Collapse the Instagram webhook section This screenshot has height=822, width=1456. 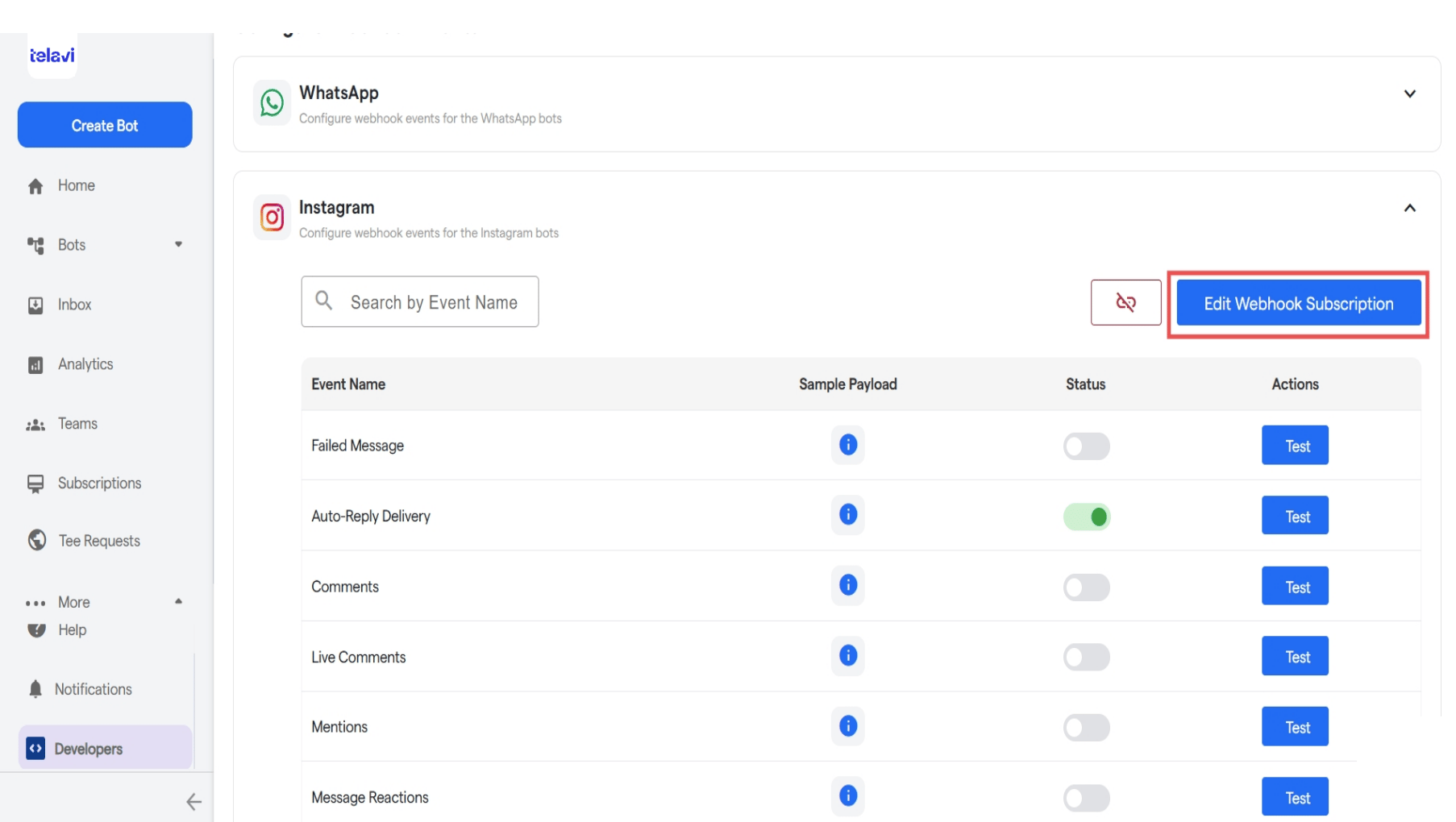pyautogui.click(x=1409, y=208)
